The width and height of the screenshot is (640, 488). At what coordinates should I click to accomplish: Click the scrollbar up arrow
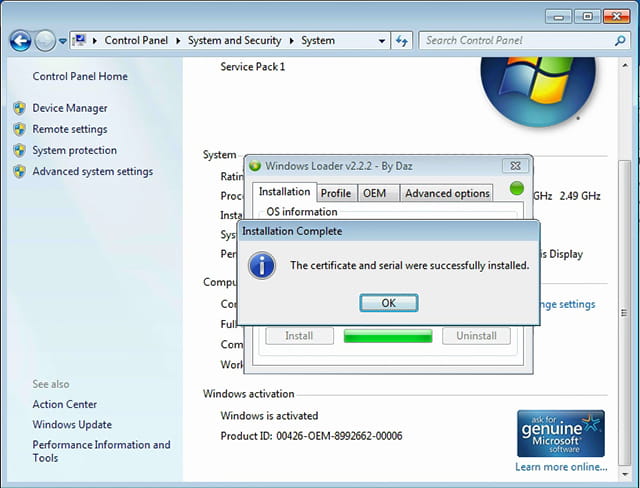[625, 65]
